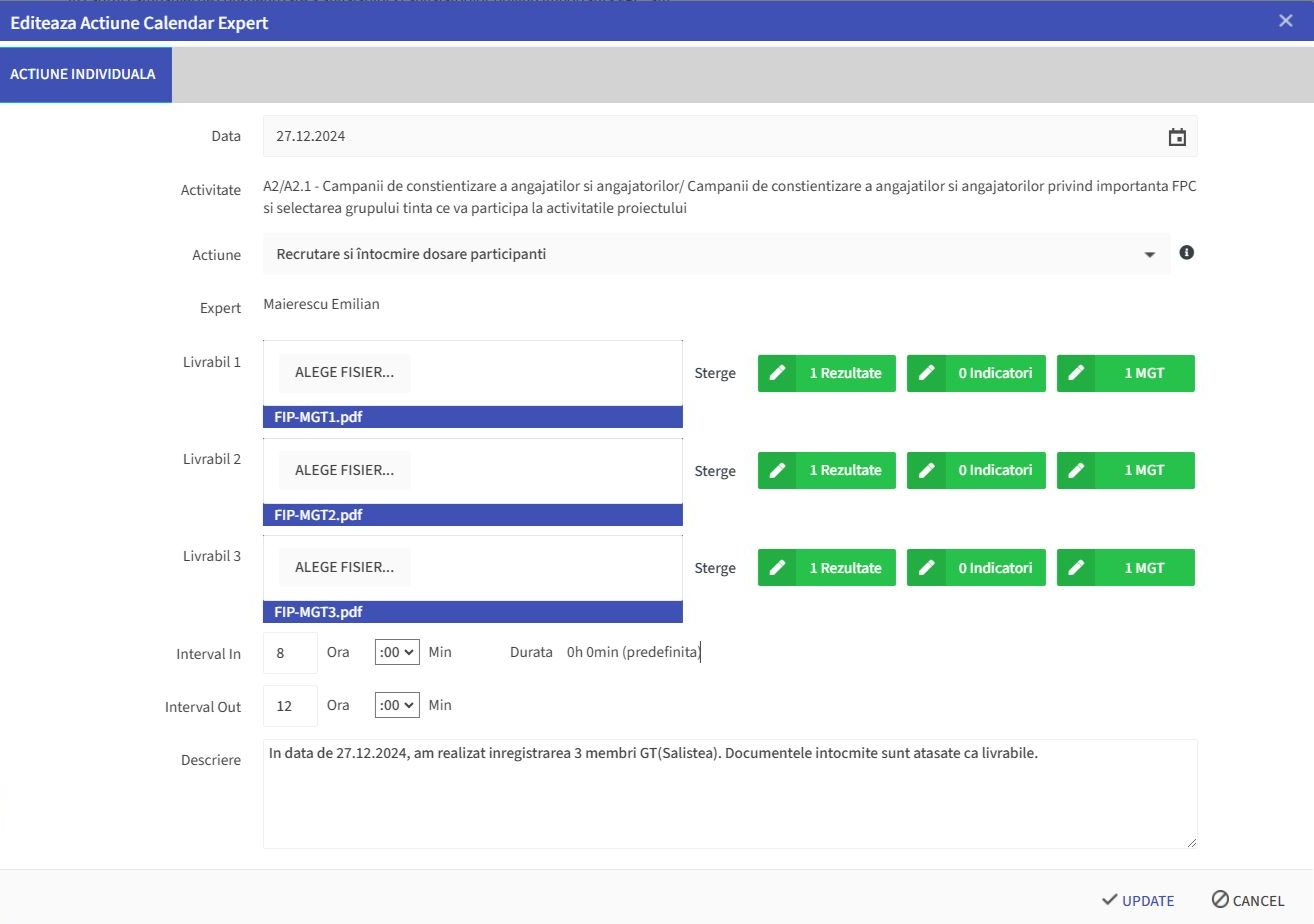Click inside the Descriere text area
1314x924 pixels.
(730, 794)
